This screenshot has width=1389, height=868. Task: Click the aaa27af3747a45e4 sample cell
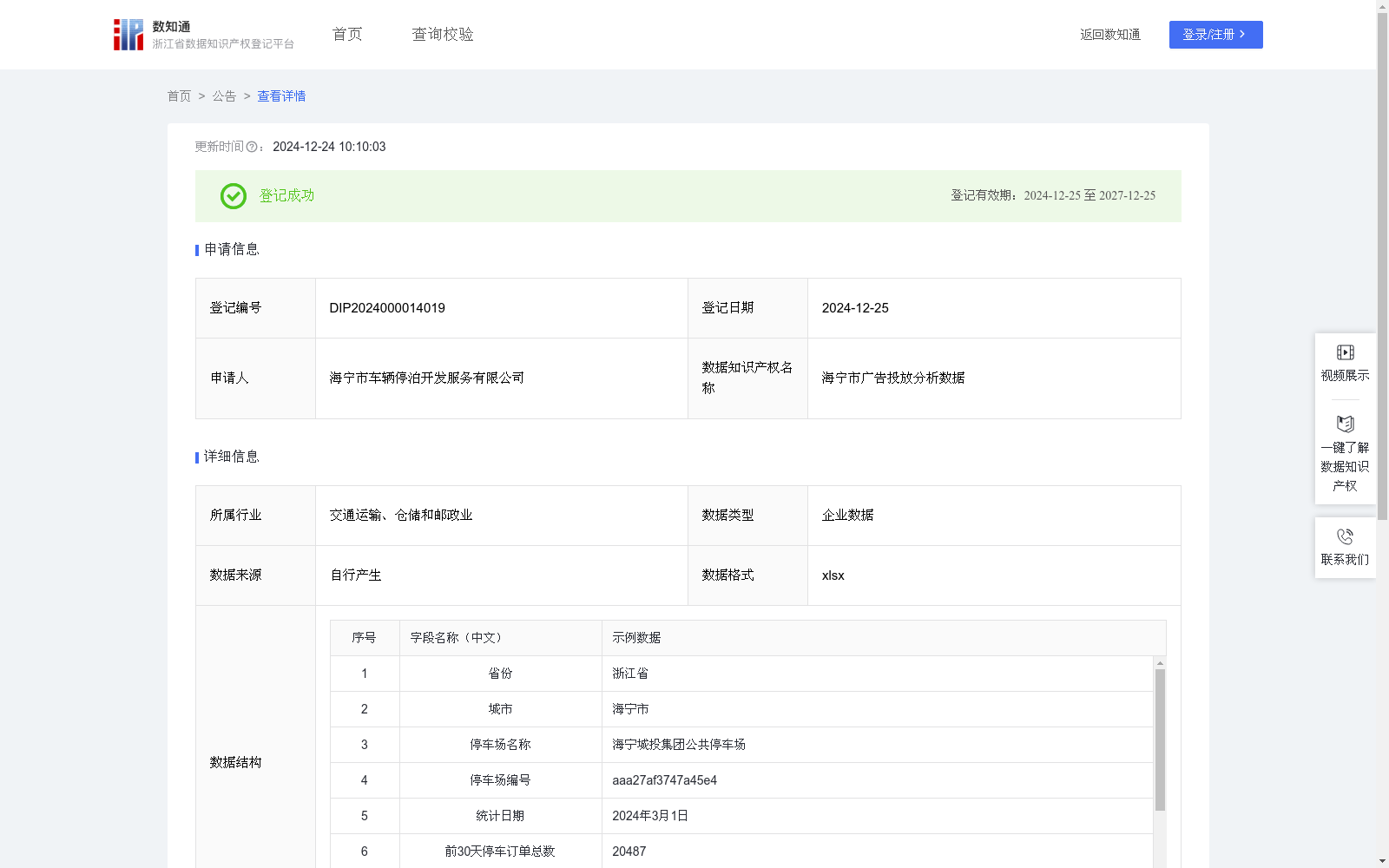click(878, 780)
